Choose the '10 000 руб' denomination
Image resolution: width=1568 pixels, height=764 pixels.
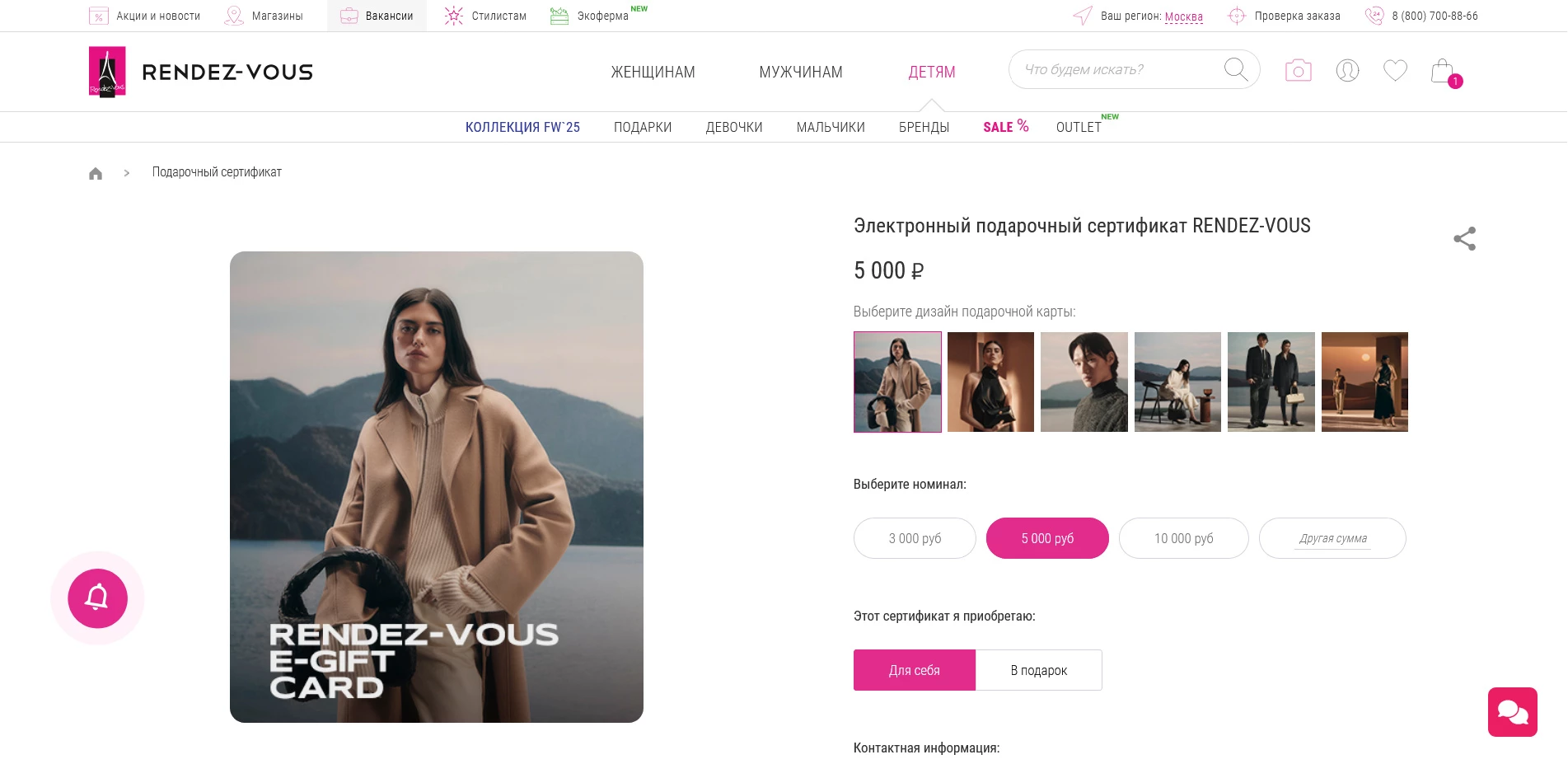click(x=1183, y=538)
